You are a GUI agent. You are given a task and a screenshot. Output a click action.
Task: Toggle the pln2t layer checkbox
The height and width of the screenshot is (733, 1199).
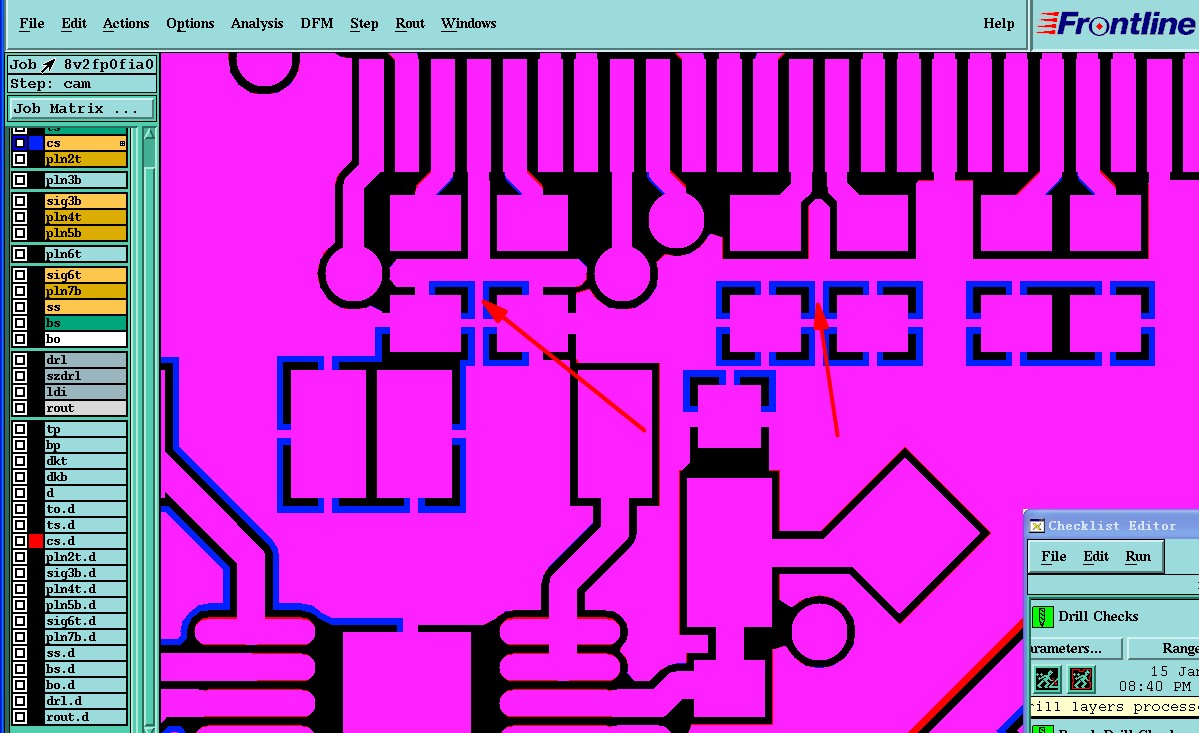(x=20, y=159)
